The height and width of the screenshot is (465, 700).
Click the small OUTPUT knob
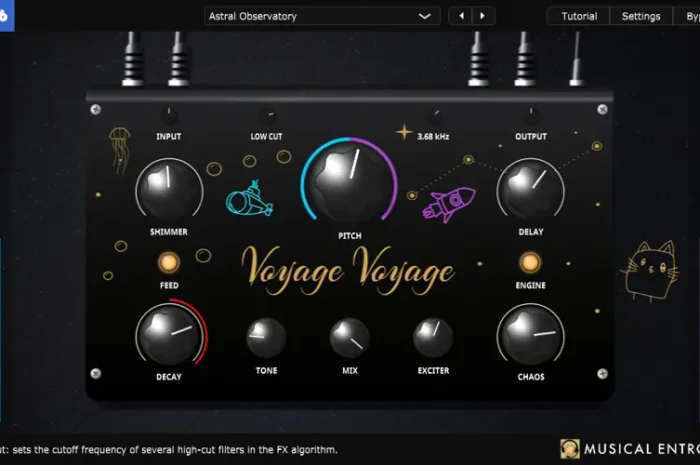tap(531, 116)
